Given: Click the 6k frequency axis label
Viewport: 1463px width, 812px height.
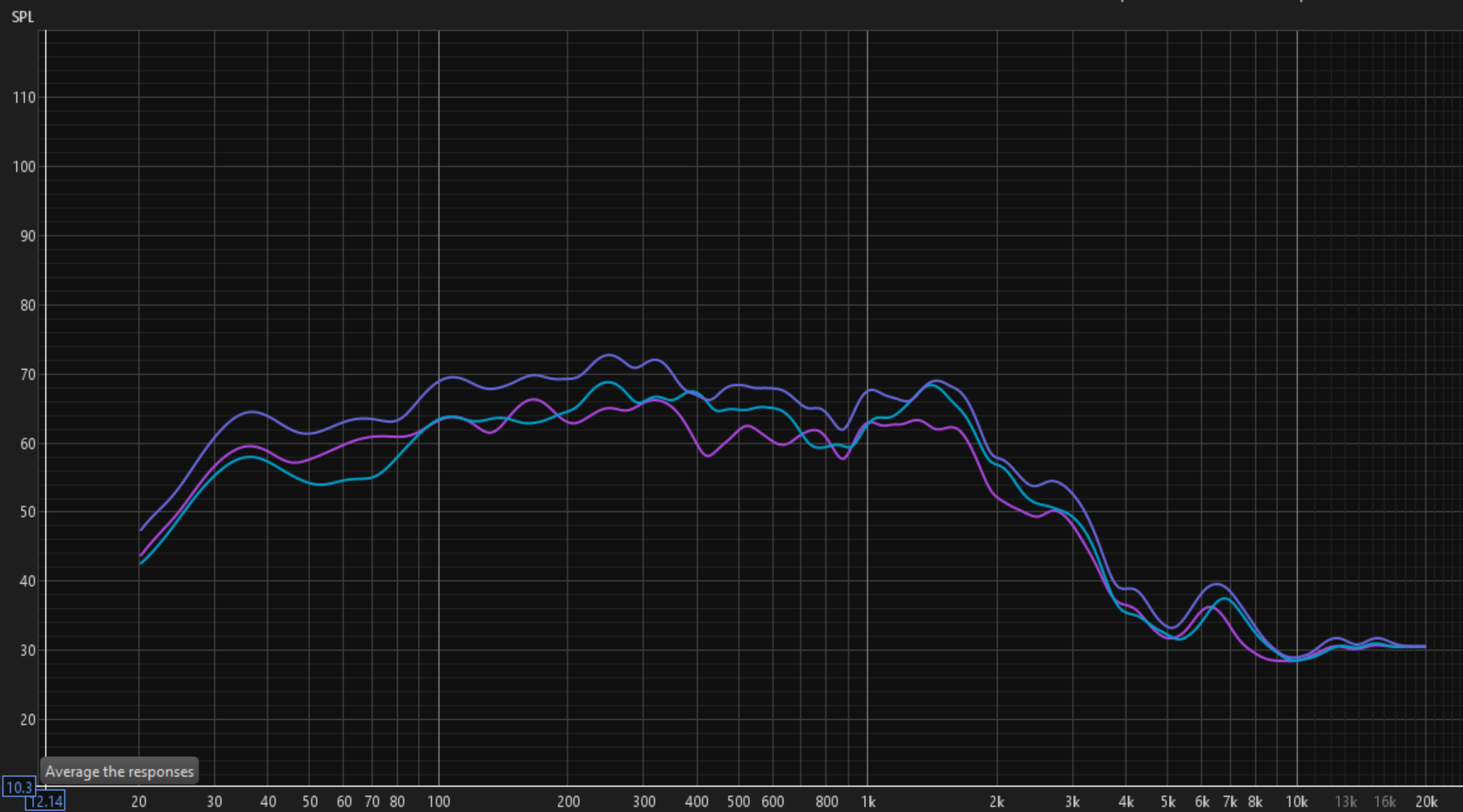Looking at the screenshot, I should (1202, 801).
